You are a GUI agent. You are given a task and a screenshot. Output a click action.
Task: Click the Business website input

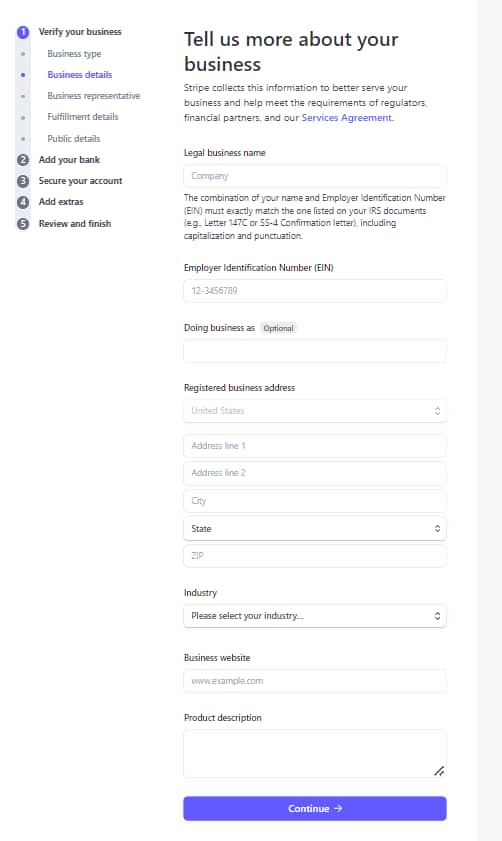pos(315,681)
